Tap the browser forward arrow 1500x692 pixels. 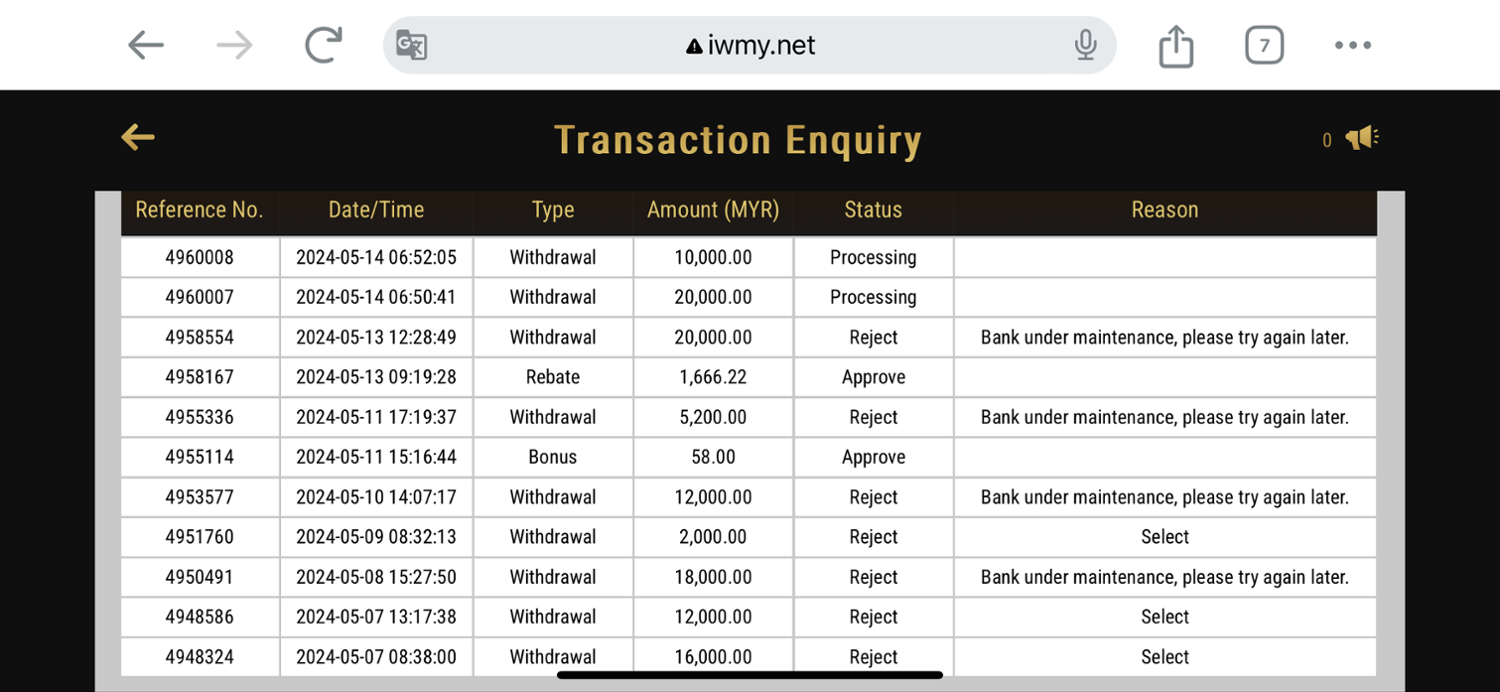[235, 45]
